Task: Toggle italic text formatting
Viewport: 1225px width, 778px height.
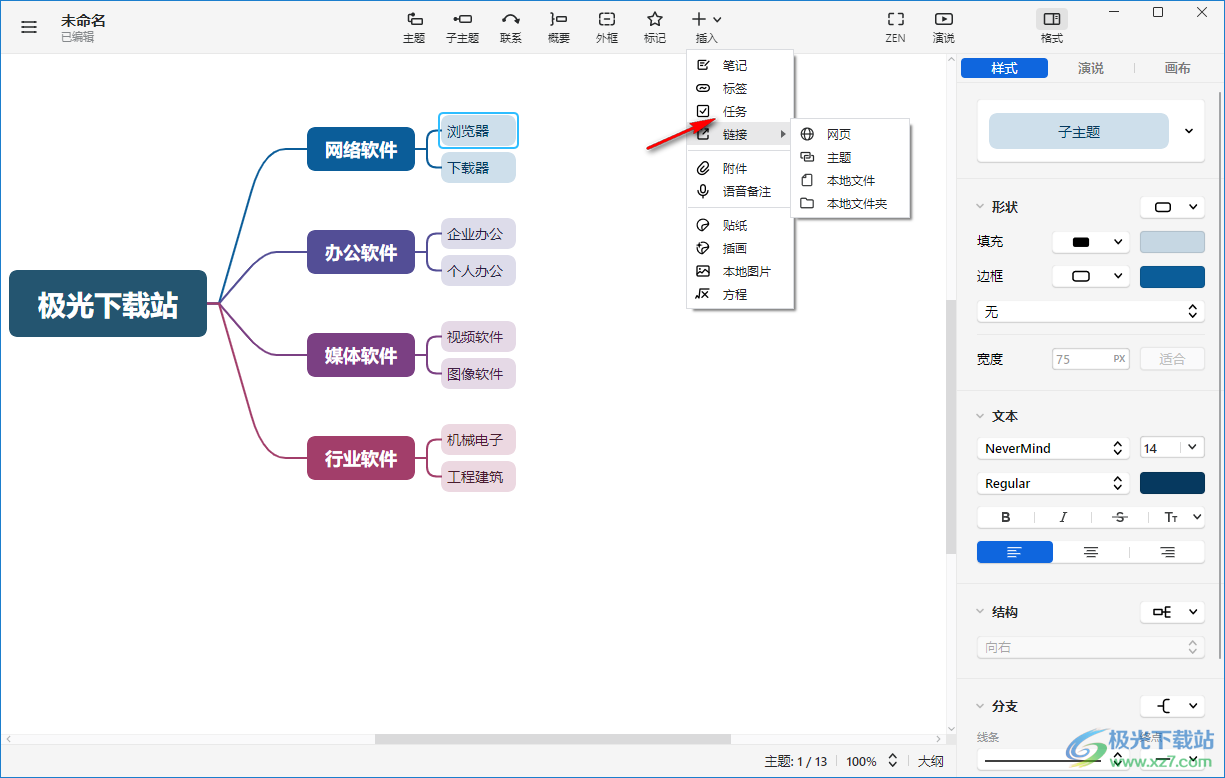Action: tap(1063, 517)
